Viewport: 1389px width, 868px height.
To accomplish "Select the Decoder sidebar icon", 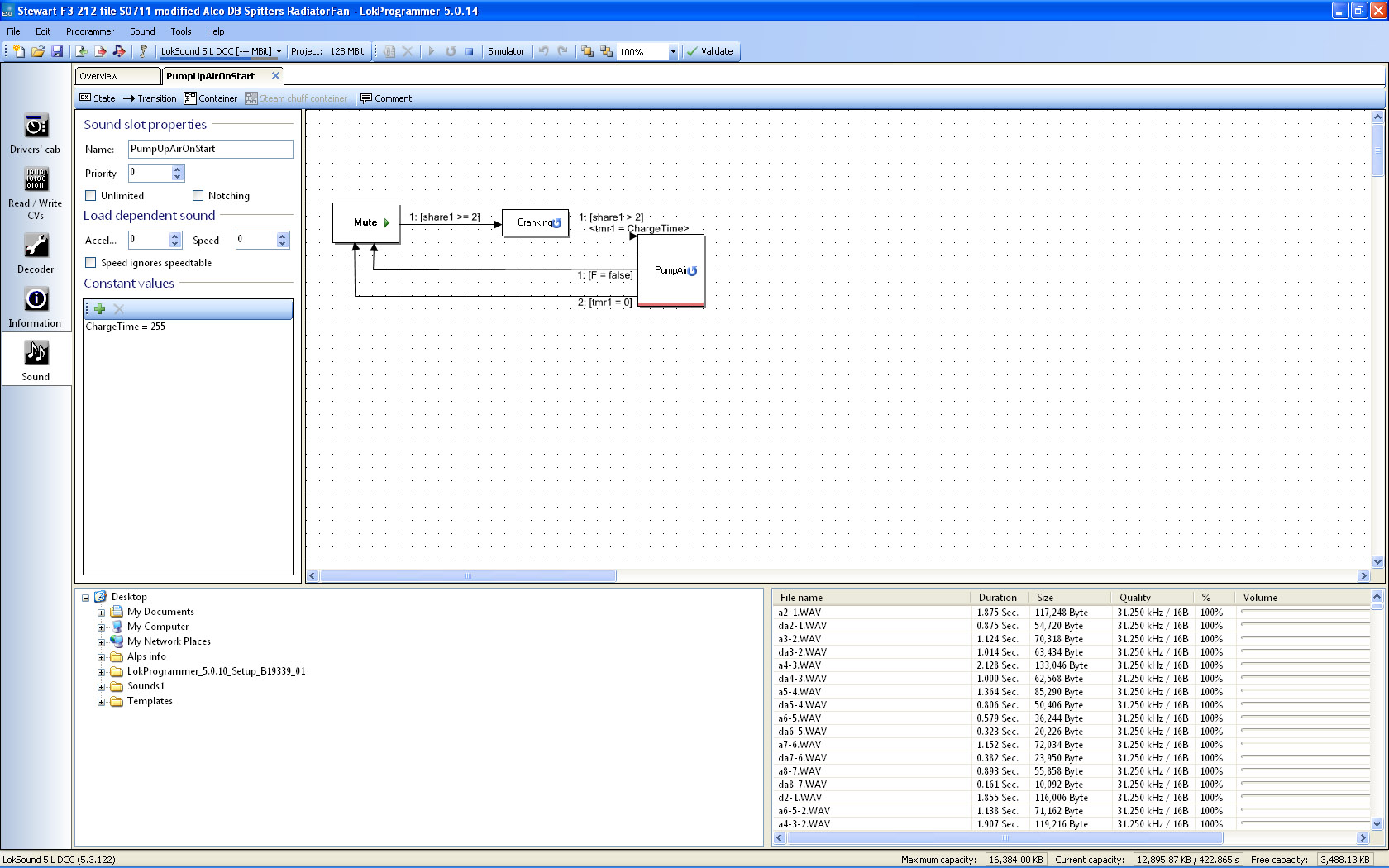I will (36, 253).
